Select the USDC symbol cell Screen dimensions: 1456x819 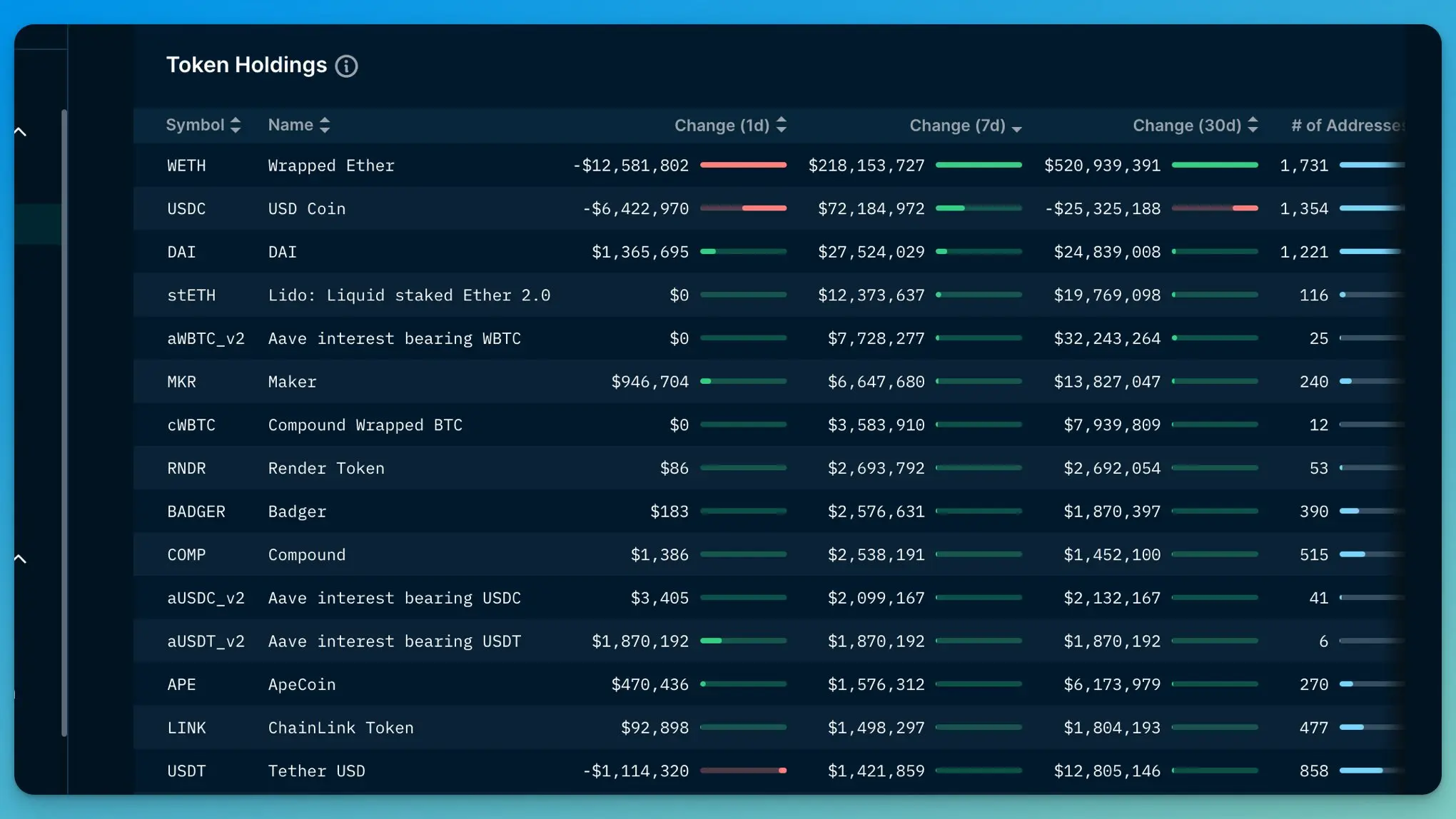point(186,209)
